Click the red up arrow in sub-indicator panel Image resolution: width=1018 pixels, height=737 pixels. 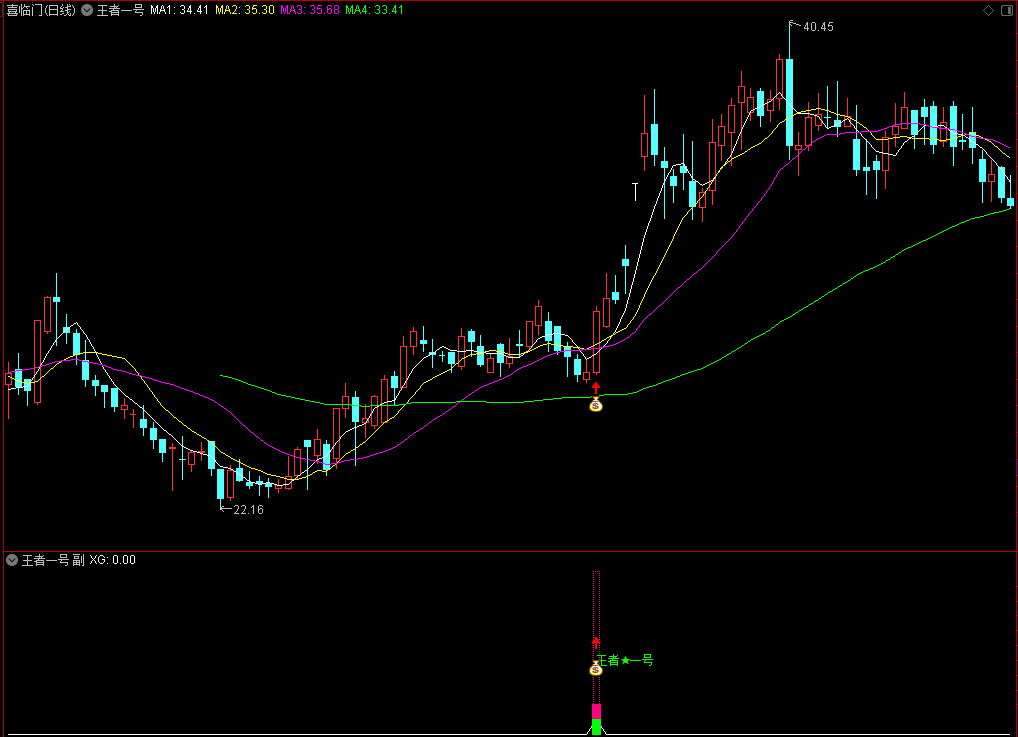596,644
